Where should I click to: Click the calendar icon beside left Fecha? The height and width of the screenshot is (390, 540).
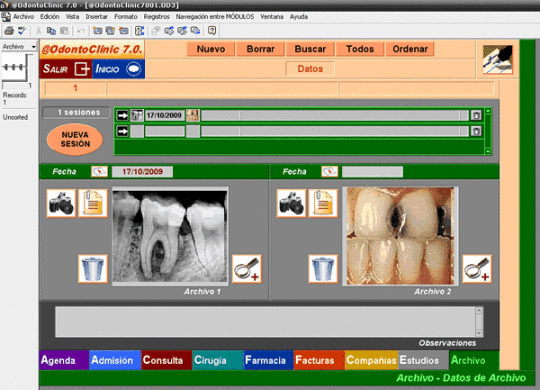pyautogui.click(x=100, y=171)
